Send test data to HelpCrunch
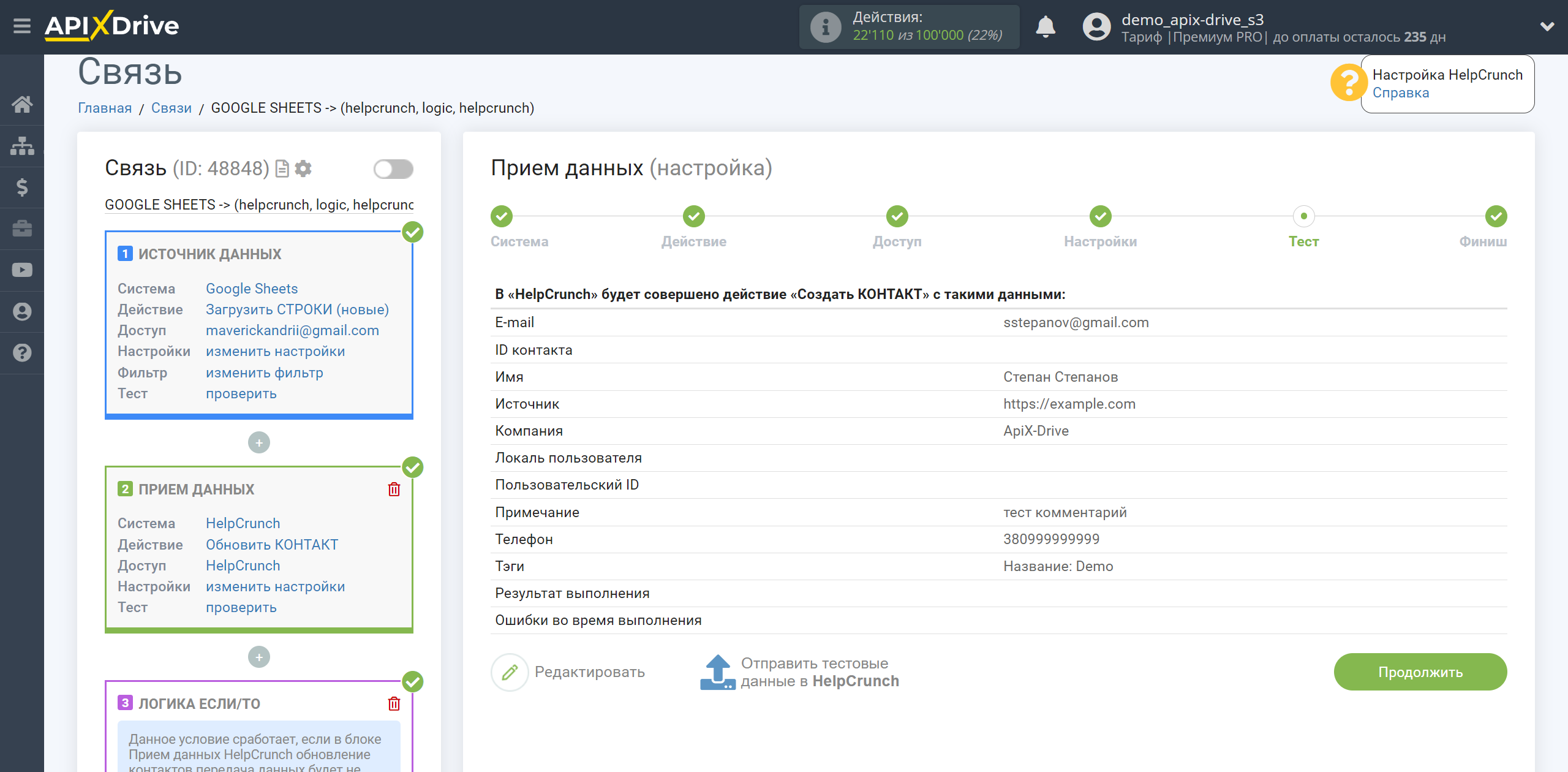Image resolution: width=1568 pixels, height=772 pixels. tap(799, 672)
